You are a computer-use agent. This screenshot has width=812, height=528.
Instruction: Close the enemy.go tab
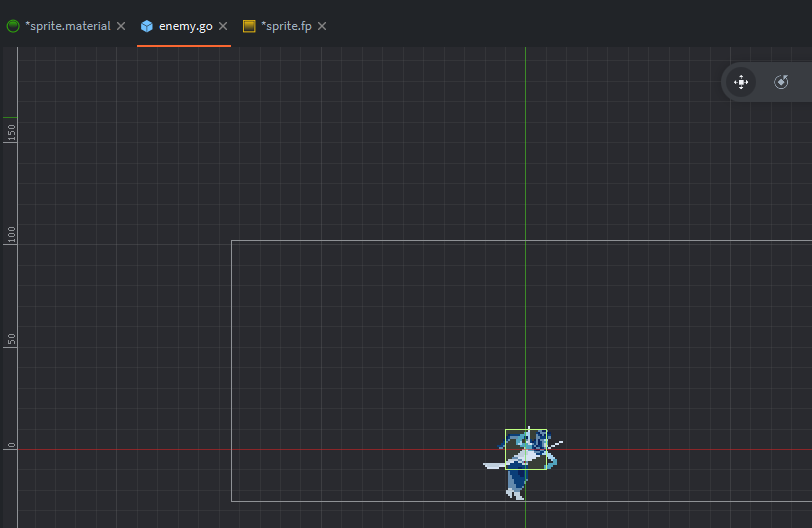(x=223, y=26)
